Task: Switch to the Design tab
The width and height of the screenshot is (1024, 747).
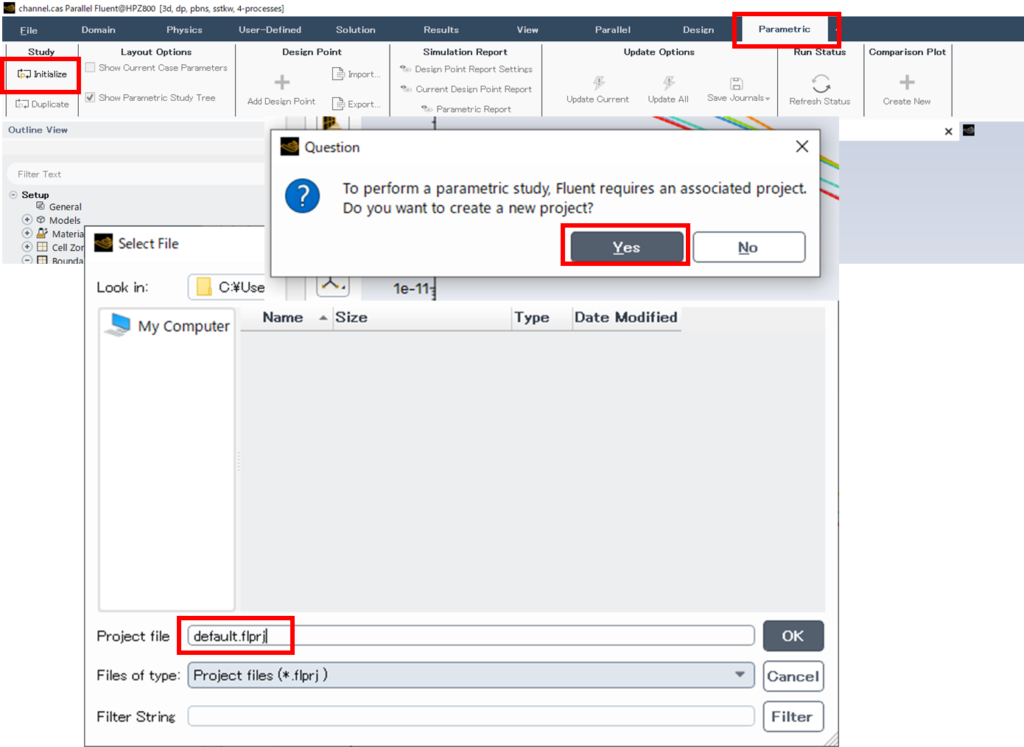Action: (698, 30)
